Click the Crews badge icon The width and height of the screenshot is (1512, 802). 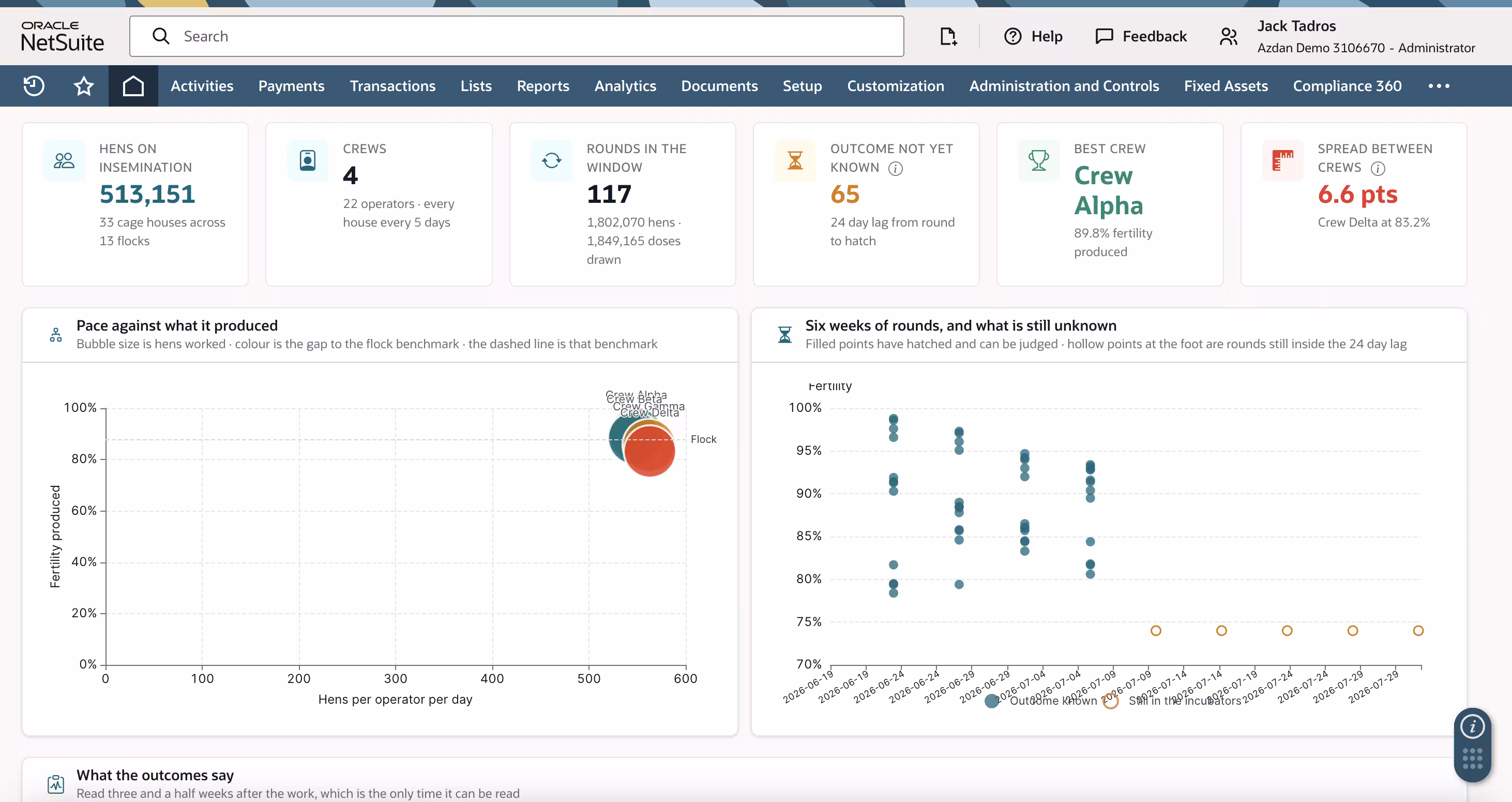point(308,160)
